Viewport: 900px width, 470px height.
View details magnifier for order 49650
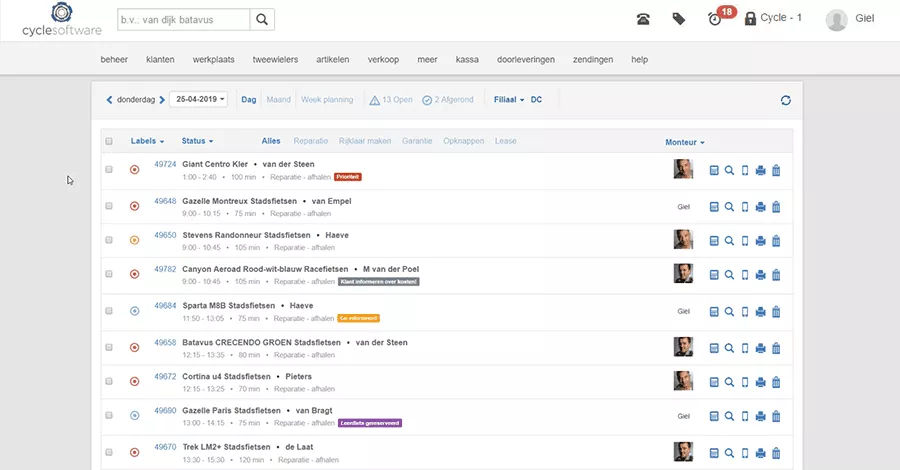[729, 241]
